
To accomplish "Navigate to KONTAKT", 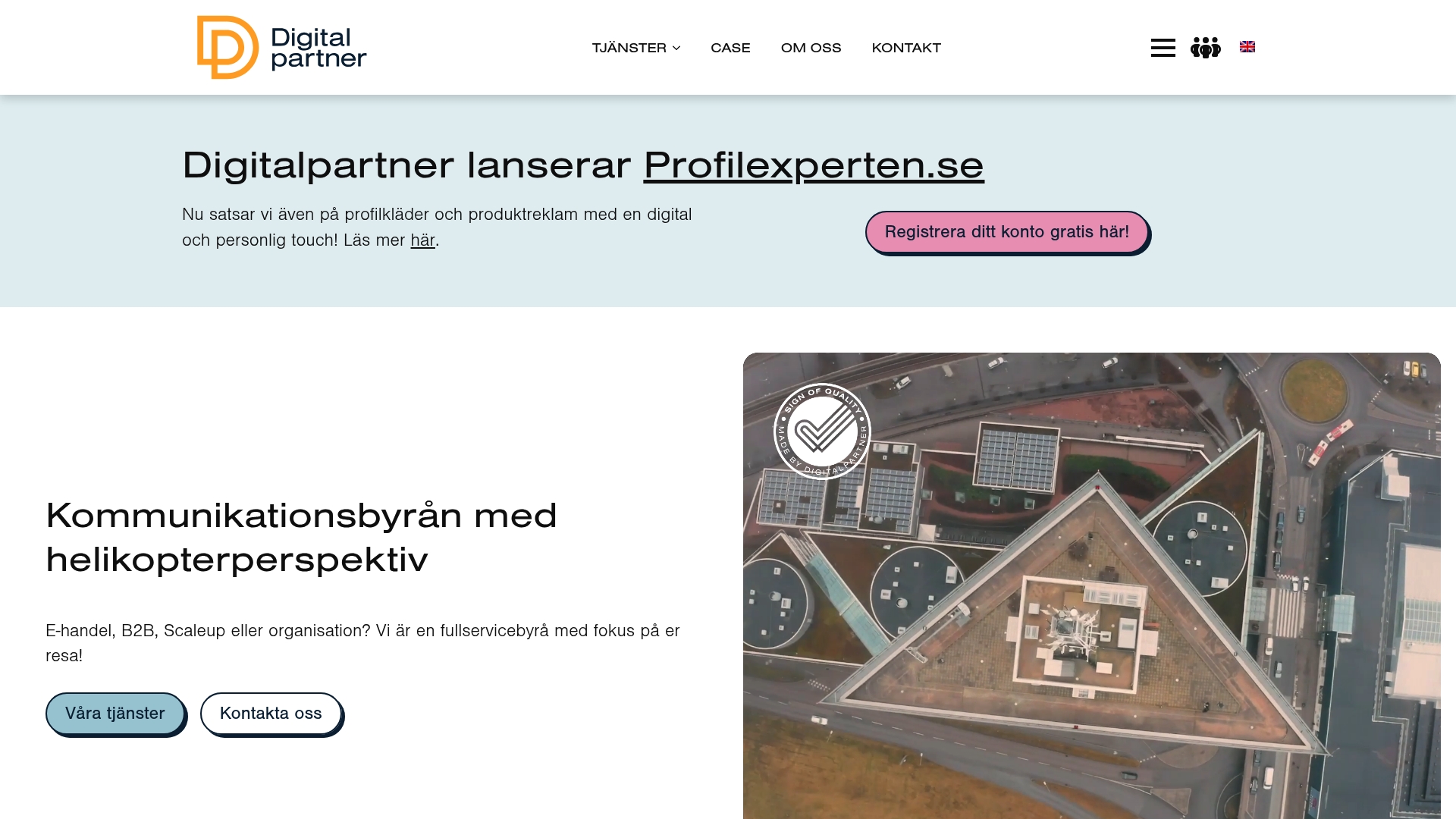I will click(906, 48).
